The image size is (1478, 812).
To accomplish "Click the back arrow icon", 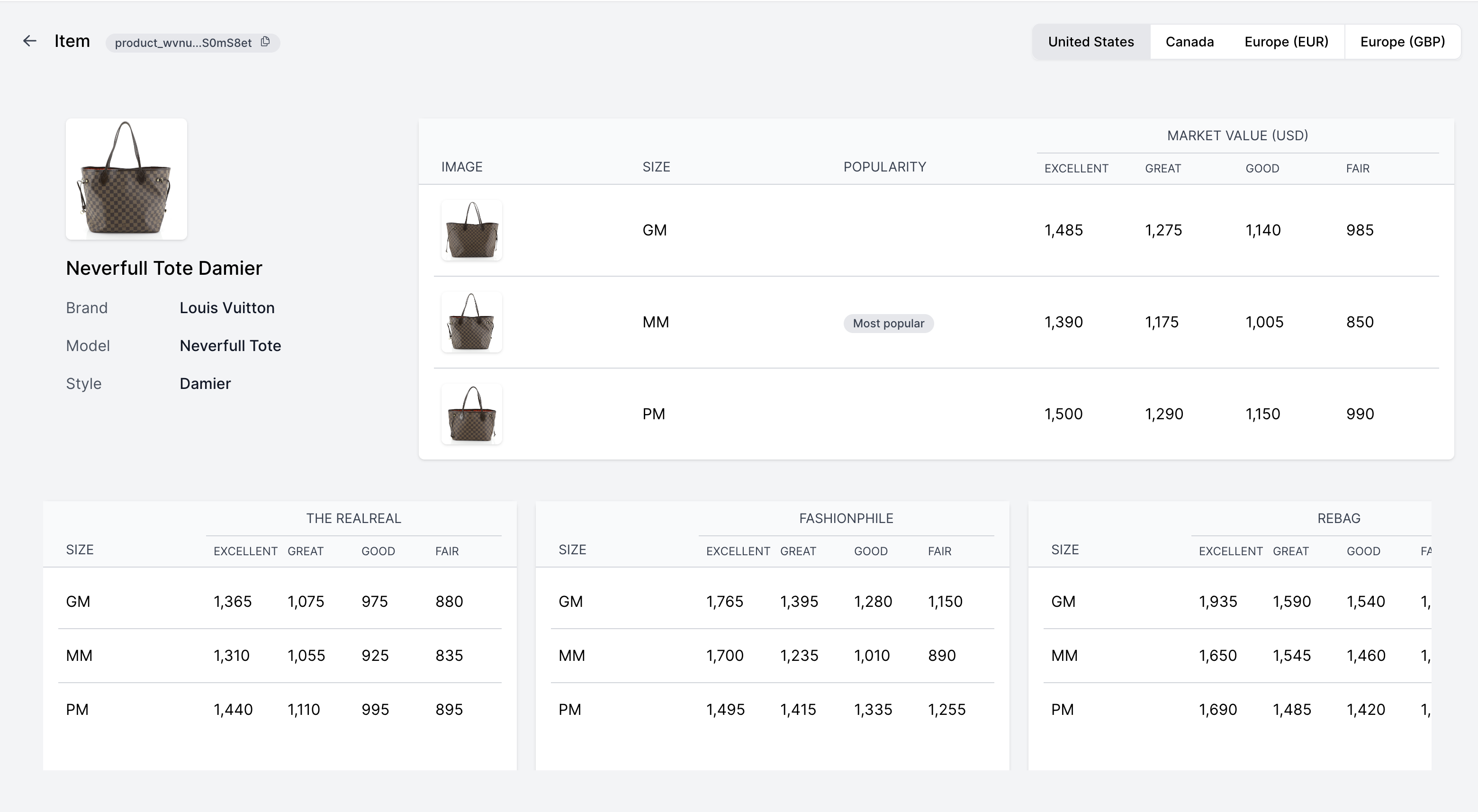I will [29, 41].
